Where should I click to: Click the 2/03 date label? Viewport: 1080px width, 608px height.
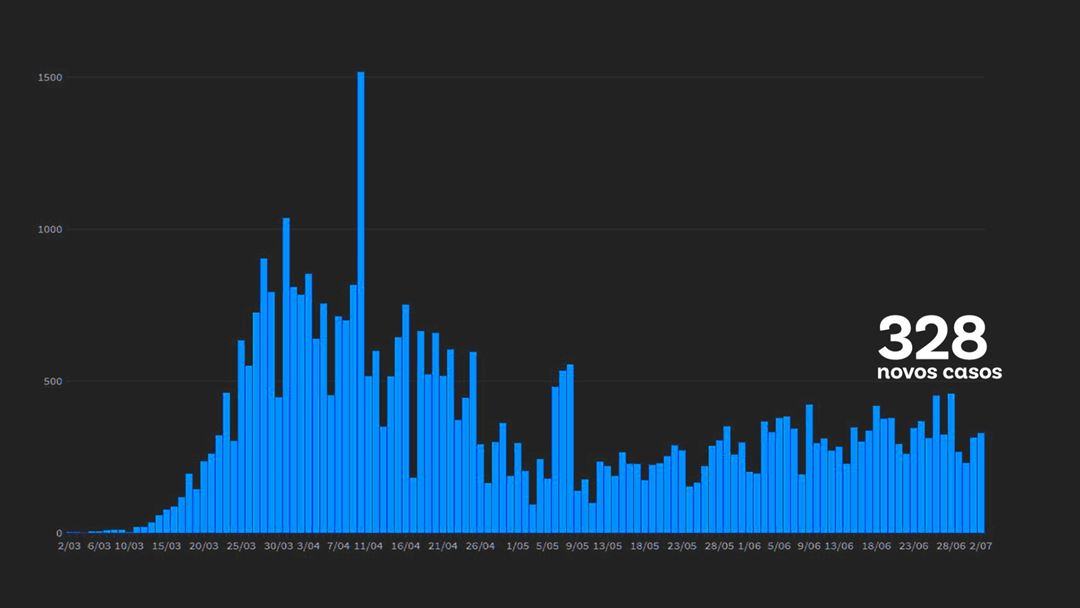(69, 546)
